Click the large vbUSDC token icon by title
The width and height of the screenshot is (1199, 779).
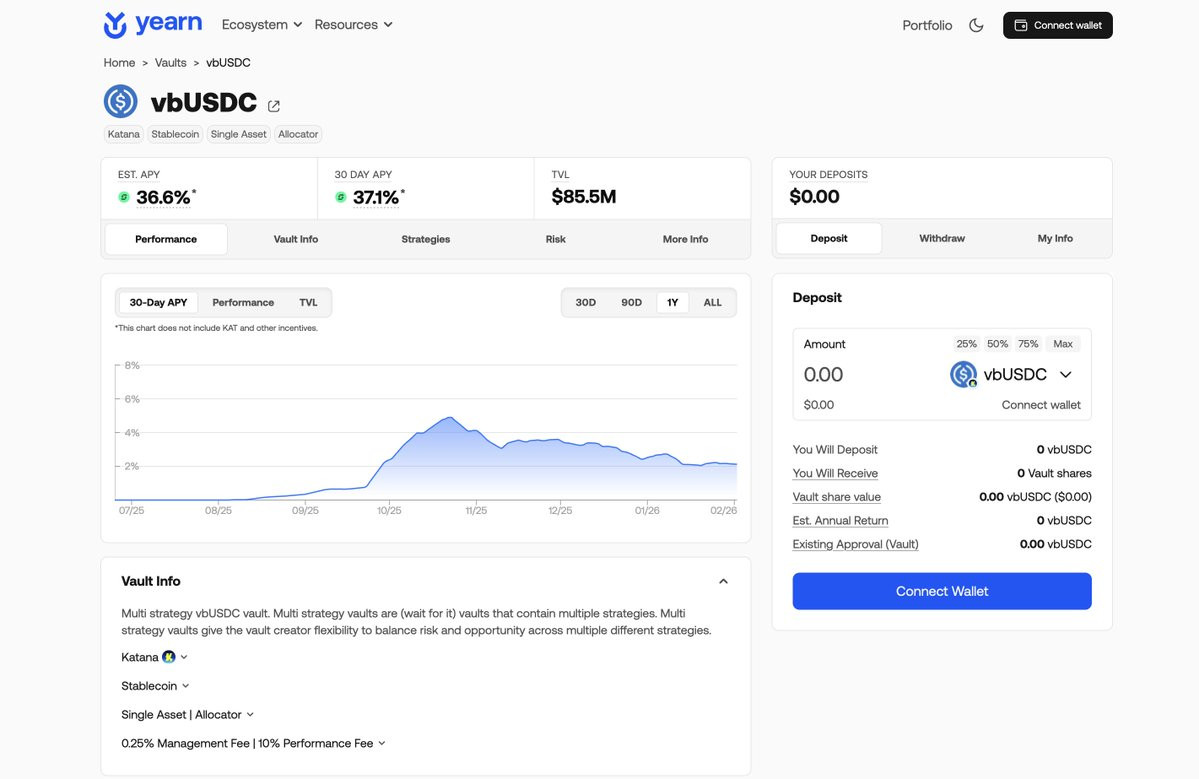click(121, 101)
